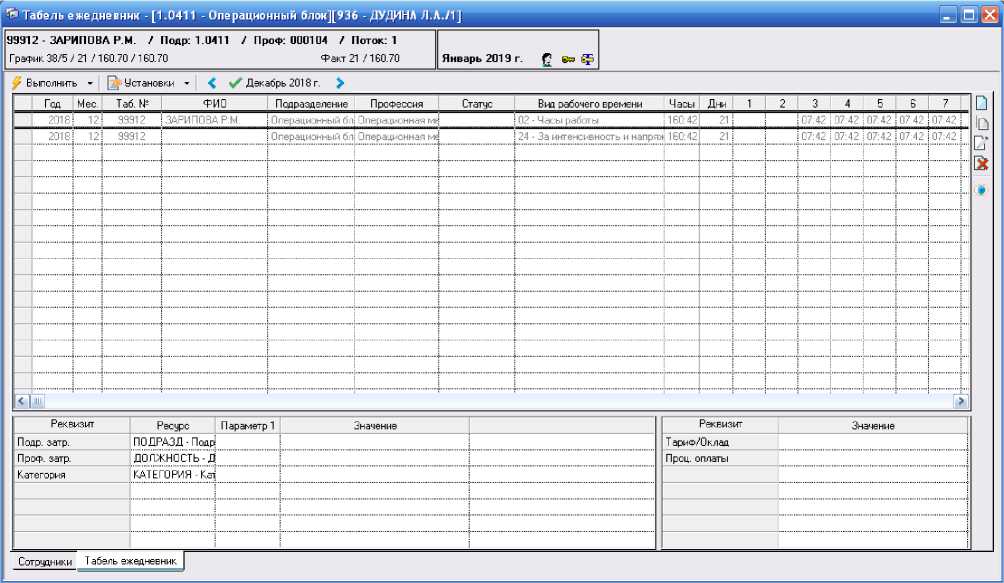Viewport: 1004px width, 583px height.
Task: Click the copy record icon
Action: click(x=982, y=124)
